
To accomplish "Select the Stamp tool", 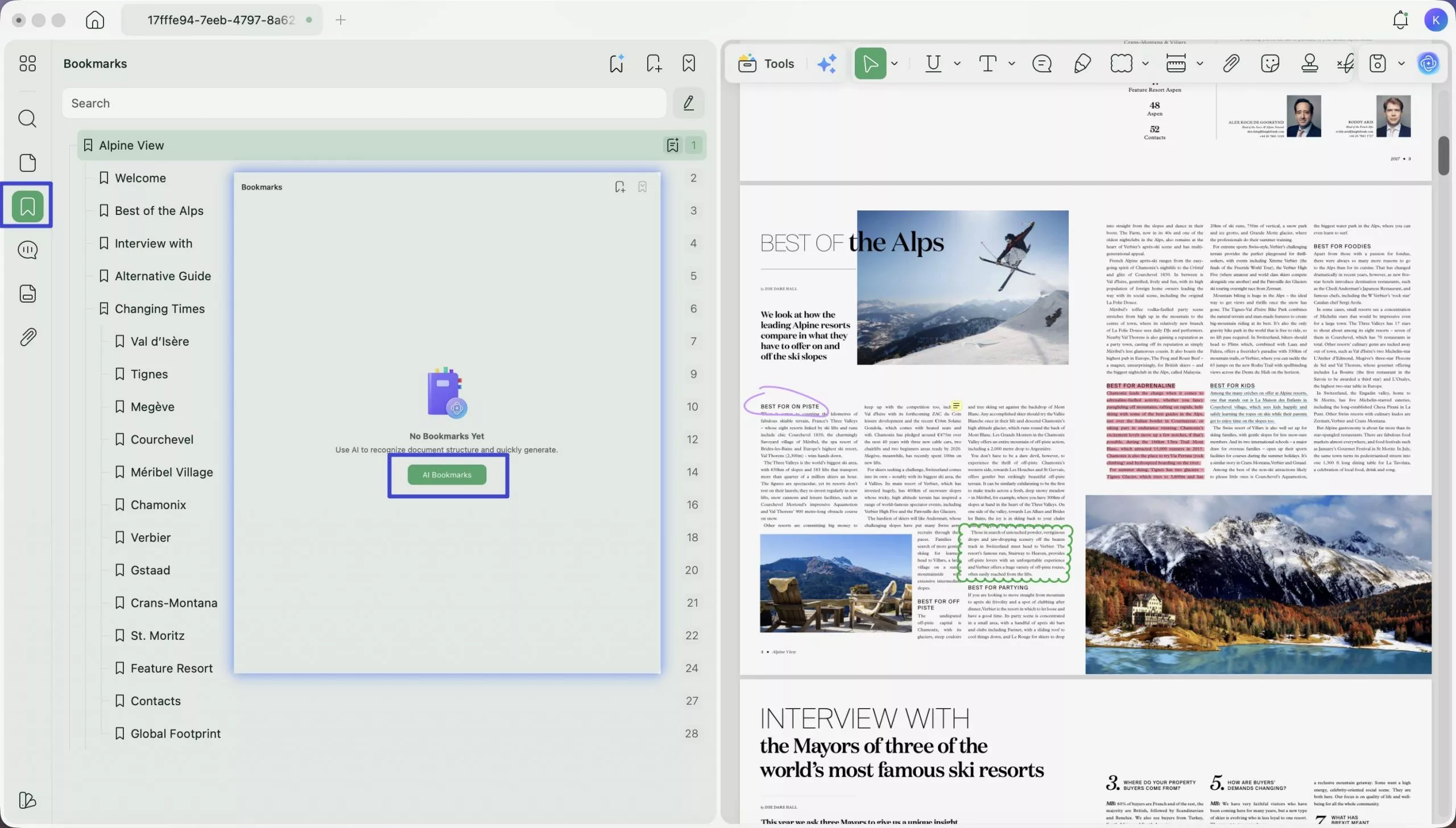I will (x=1309, y=63).
